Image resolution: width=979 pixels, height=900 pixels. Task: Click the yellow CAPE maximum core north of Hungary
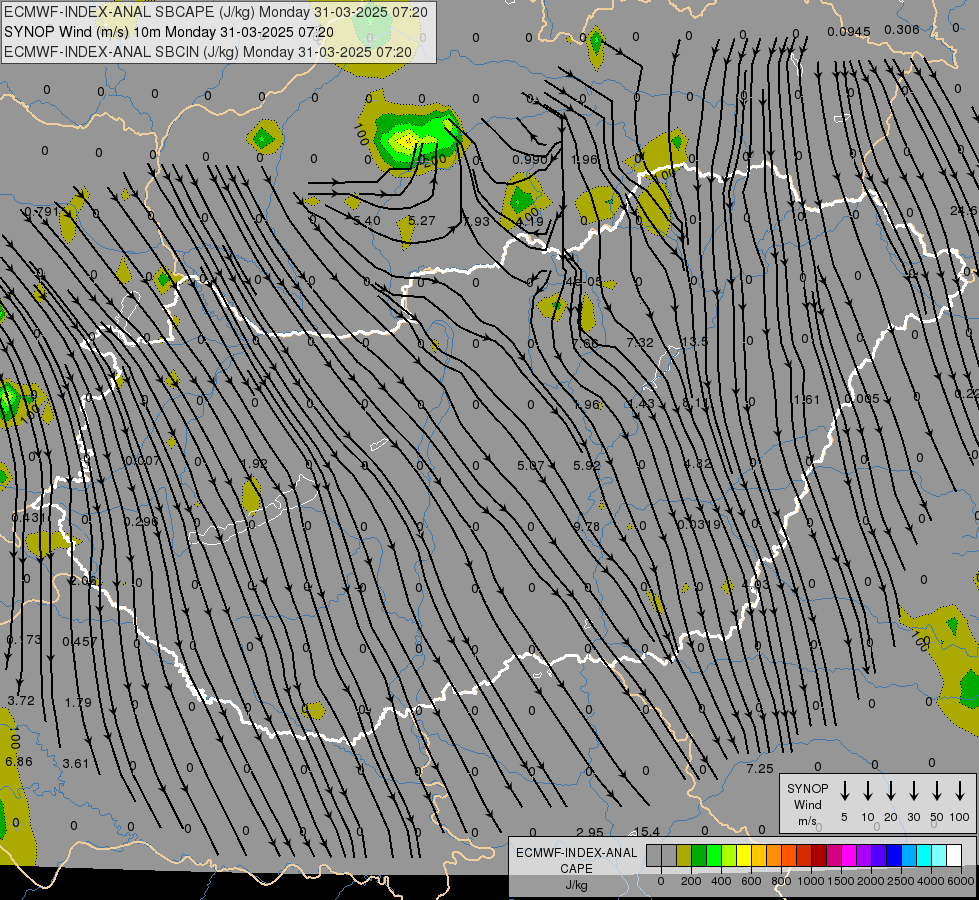(406, 141)
